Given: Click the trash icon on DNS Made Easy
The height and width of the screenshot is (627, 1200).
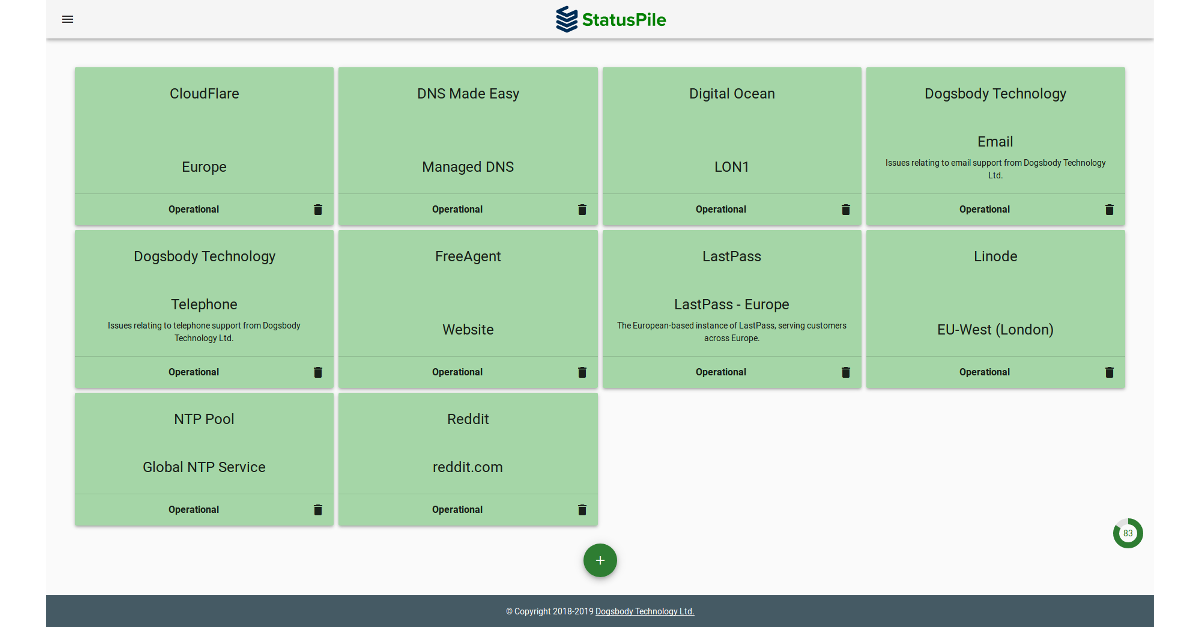Looking at the screenshot, I should tap(581, 210).
